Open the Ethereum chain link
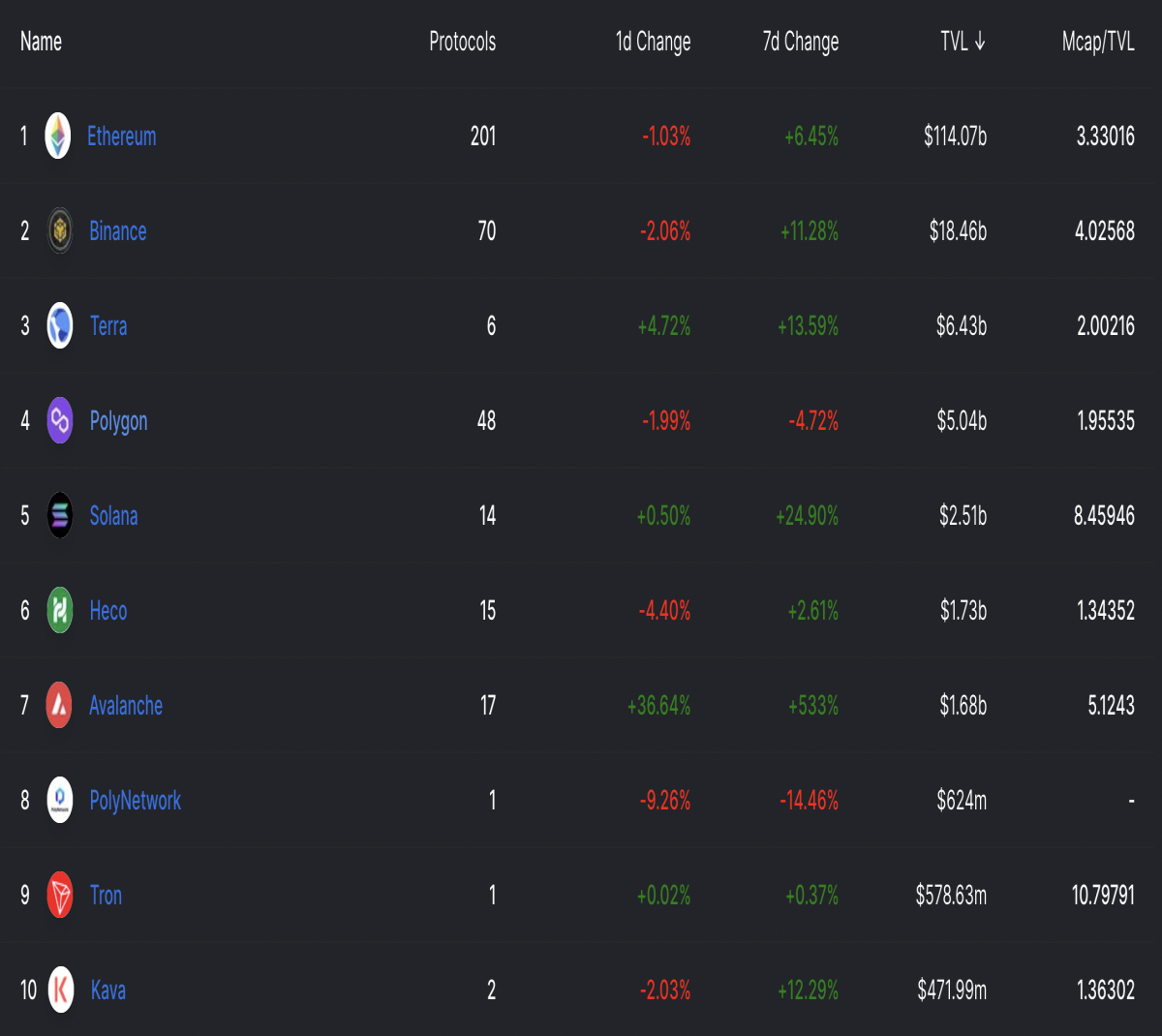 point(121,137)
